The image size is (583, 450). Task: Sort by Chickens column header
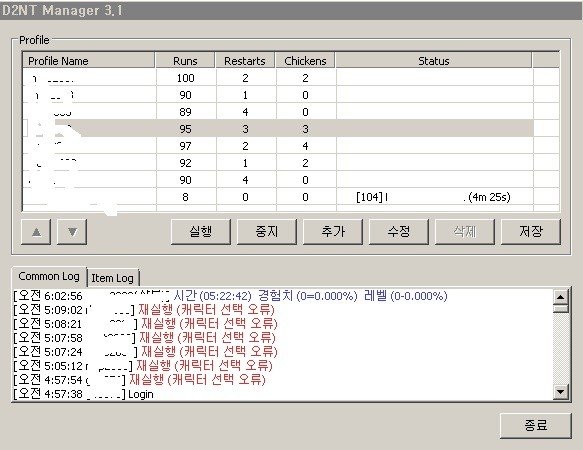point(305,60)
